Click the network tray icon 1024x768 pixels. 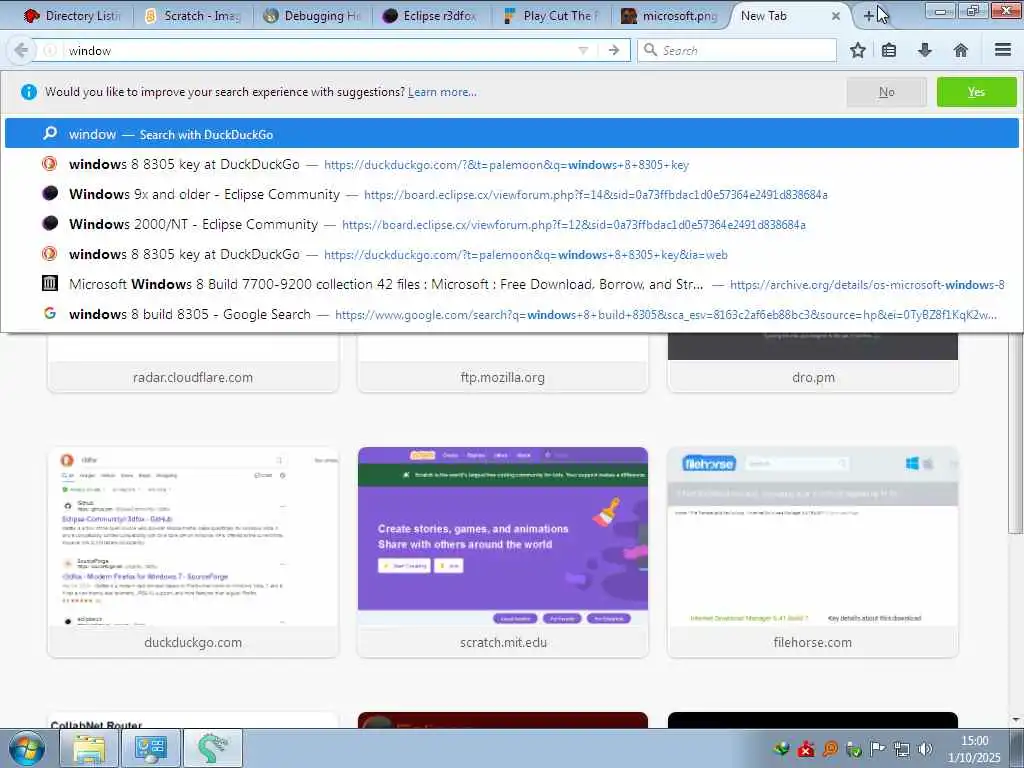point(902,749)
